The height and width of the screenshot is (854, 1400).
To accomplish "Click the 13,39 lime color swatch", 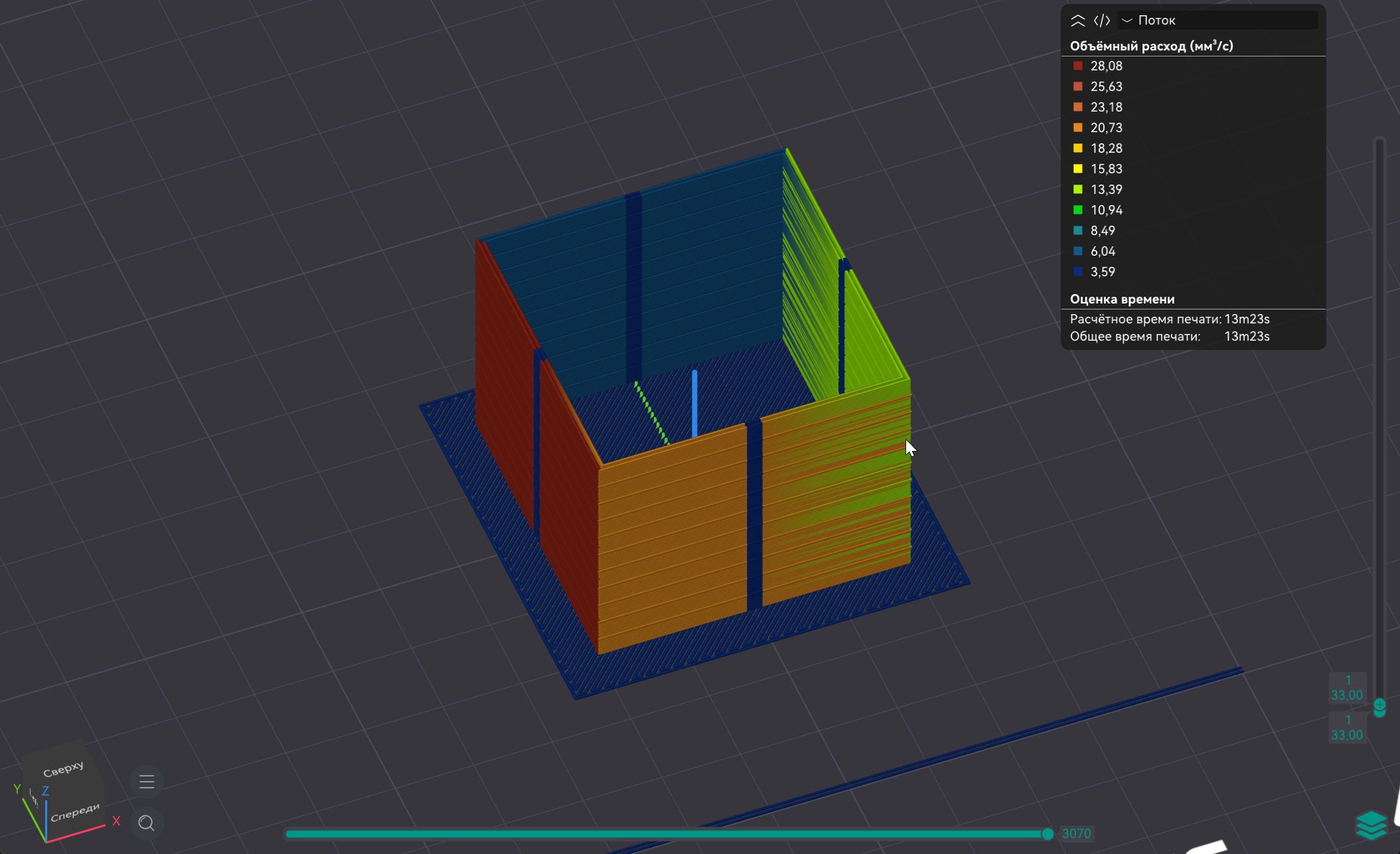I will coord(1078,189).
